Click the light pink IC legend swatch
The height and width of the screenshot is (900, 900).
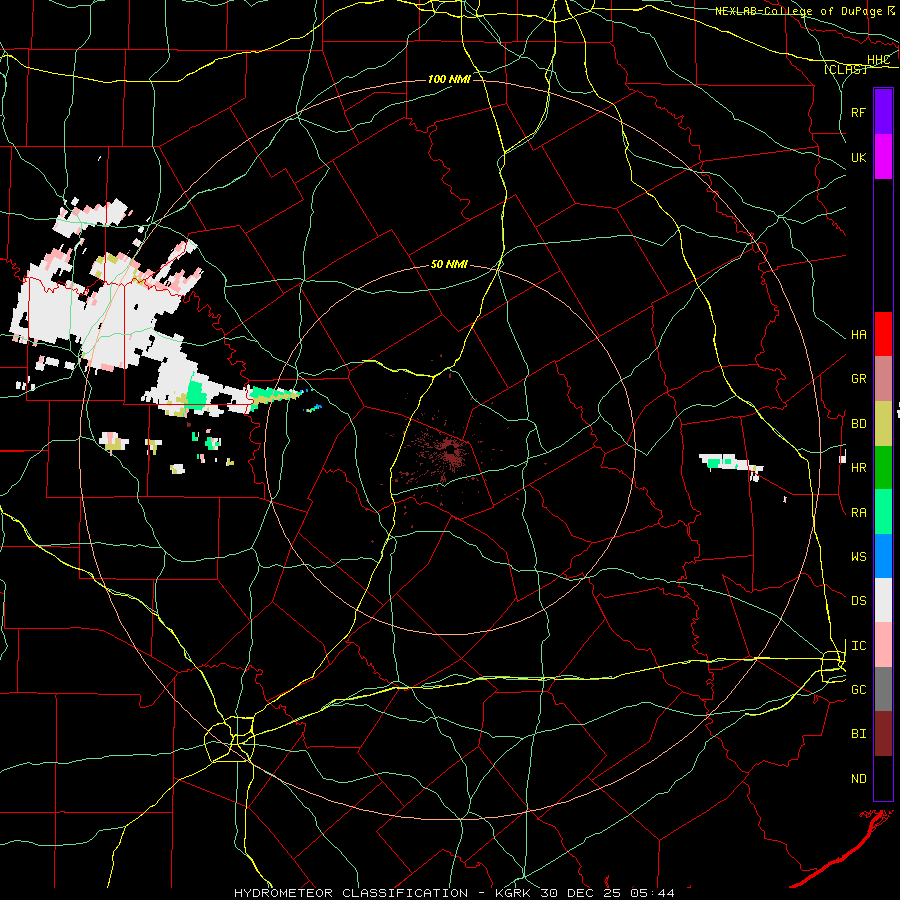click(x=883, y=645)
